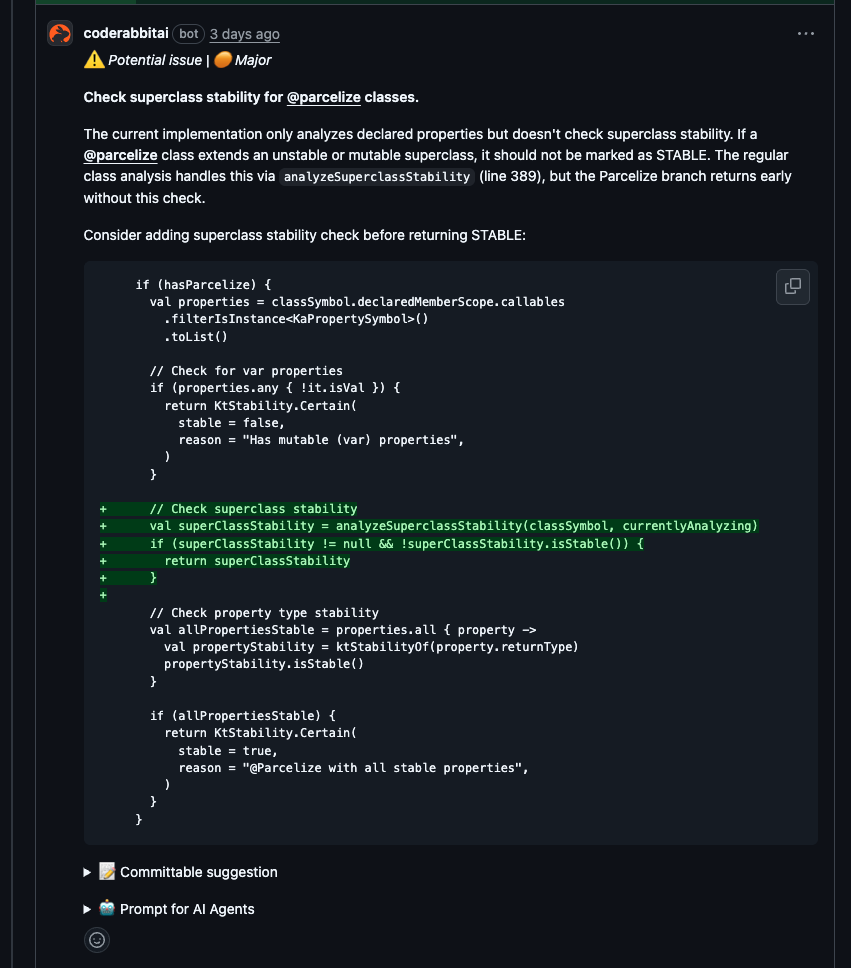Expand the Prompt for AI Agents triangle
This screenshot has width=851, height=968.
(89, 910)
